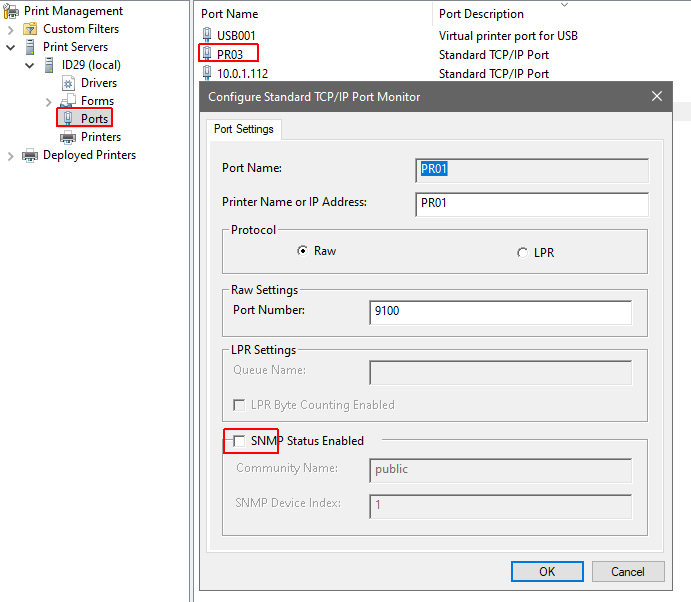Collapse the Print Servers tree node
This screenshot has width=691, height=602.
(11, 47)
